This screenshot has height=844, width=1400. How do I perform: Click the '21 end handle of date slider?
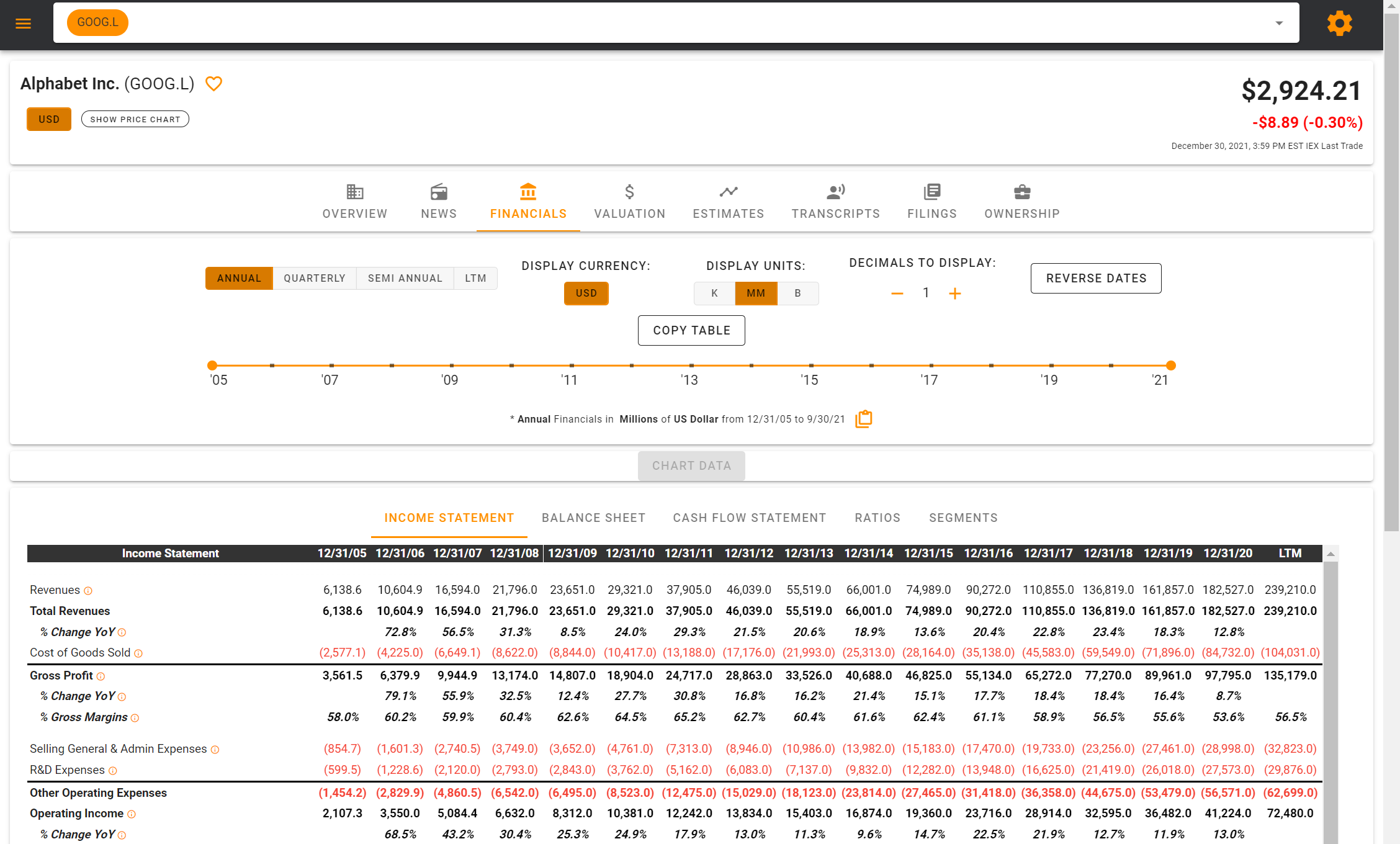point(1171,366)
